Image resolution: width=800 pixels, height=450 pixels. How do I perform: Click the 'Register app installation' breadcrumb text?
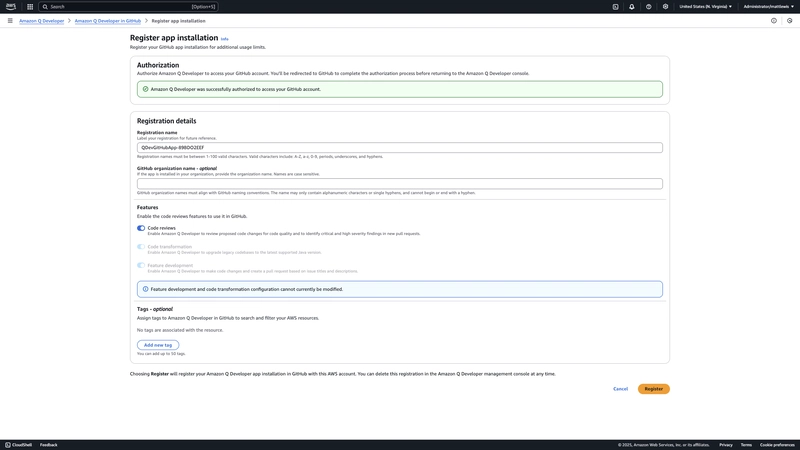tap(179, 21)
